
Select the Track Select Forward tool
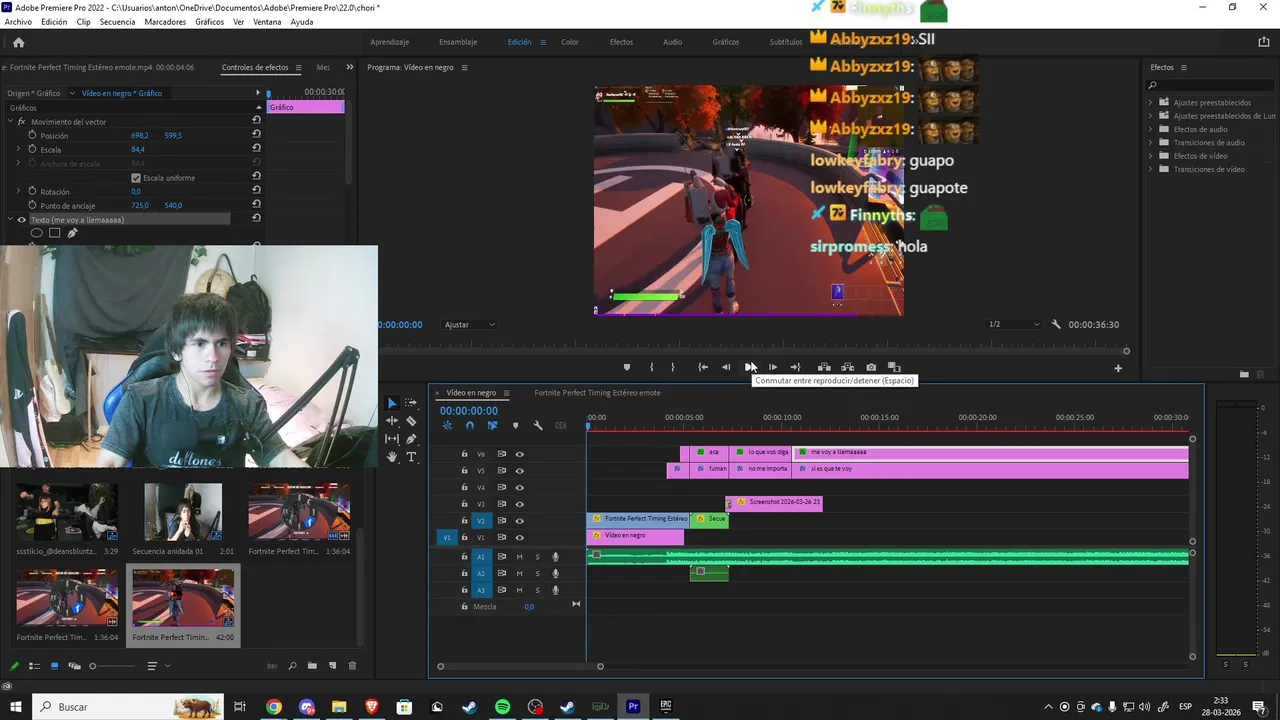pyautogui.click(x=411, y=403)
